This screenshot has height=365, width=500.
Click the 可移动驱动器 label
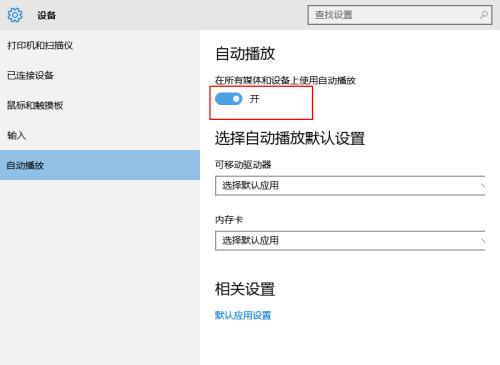coord(243,164)
